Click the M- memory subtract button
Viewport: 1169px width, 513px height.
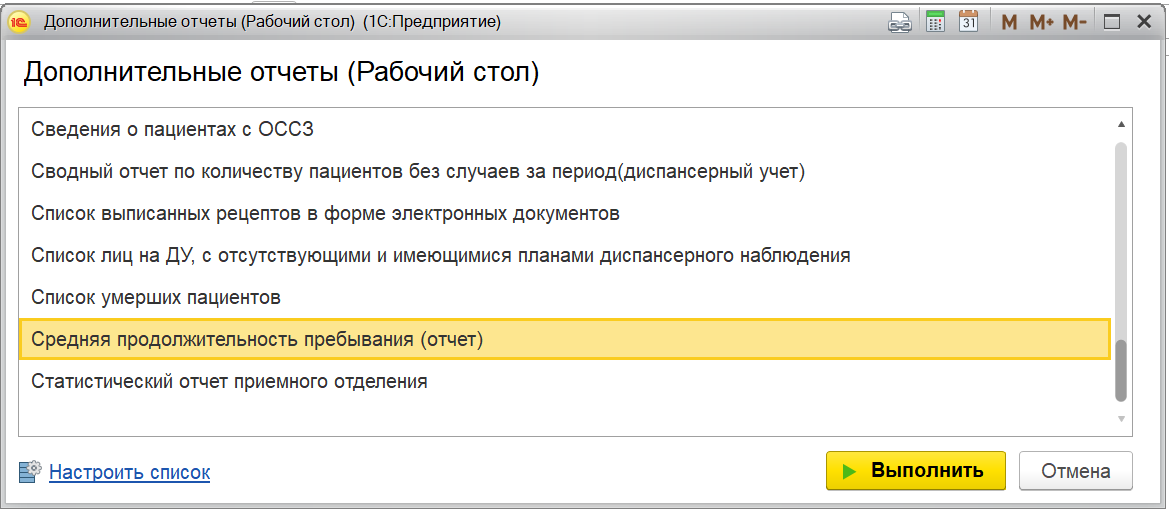click(1074, 22)
